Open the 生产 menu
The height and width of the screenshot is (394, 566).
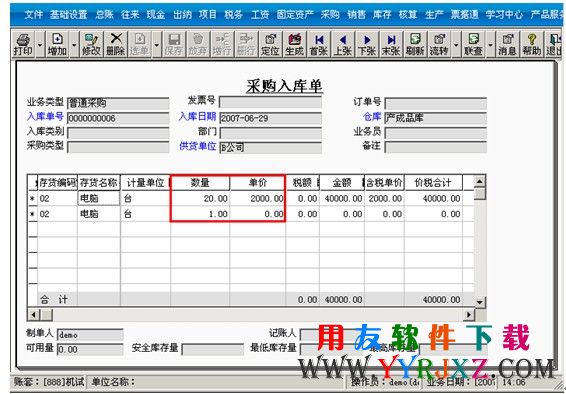434,14
